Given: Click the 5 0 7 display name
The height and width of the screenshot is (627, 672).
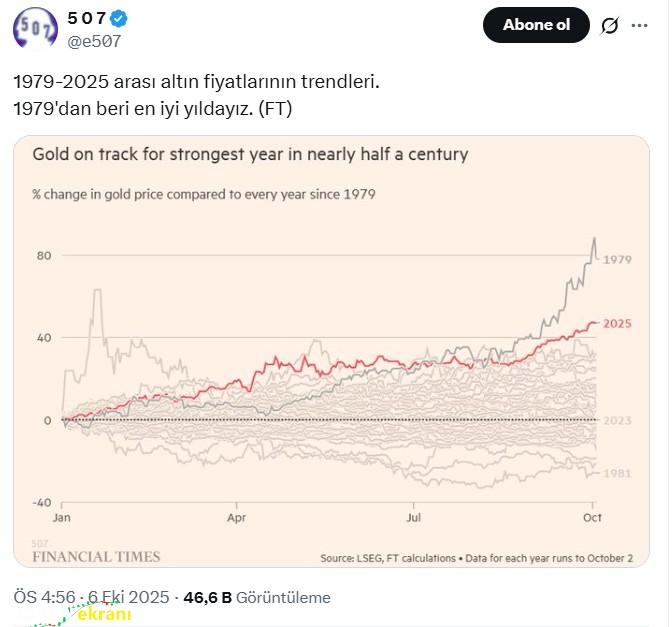Looking at the screenshot, I should coord(86,19).
